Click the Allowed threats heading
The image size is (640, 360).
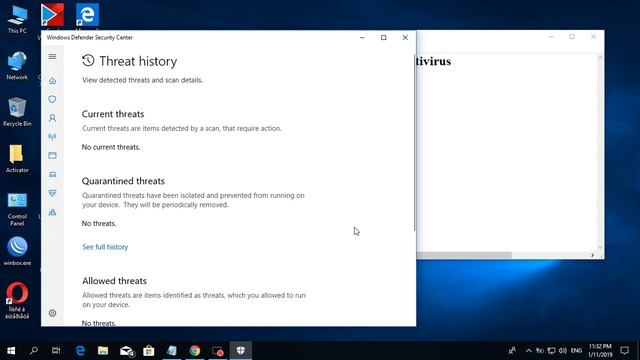(114, 281)
